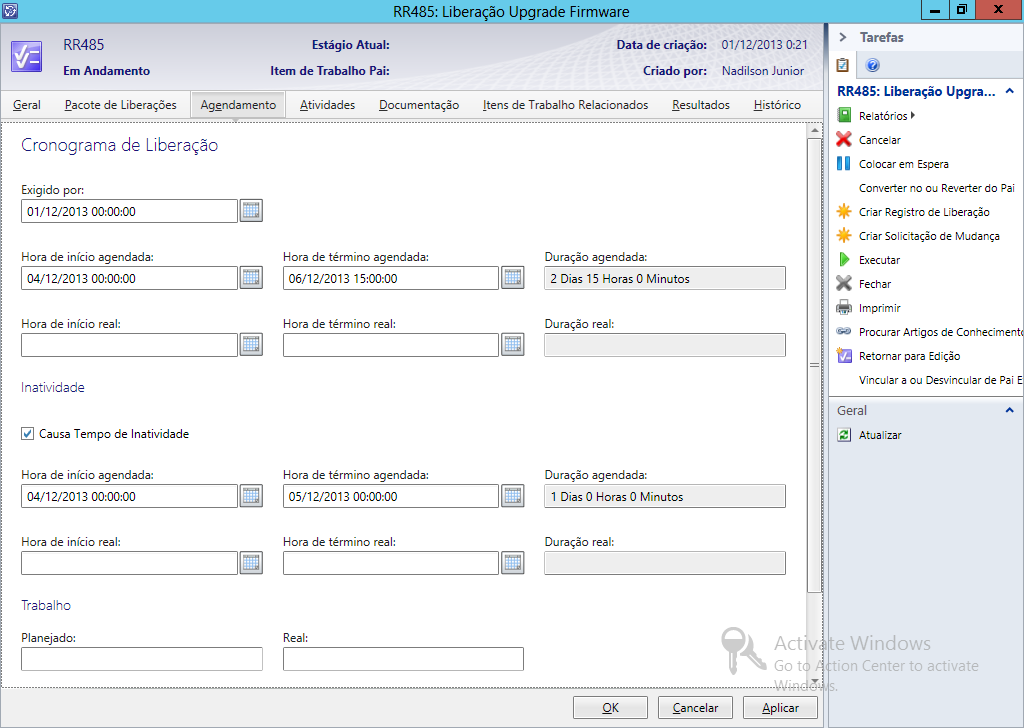The width and height of the screenshot is (1024, 728).
Task: Click the link icon for Procurar Artigos de Conhecimento
Action: click(x=844, y=332)
